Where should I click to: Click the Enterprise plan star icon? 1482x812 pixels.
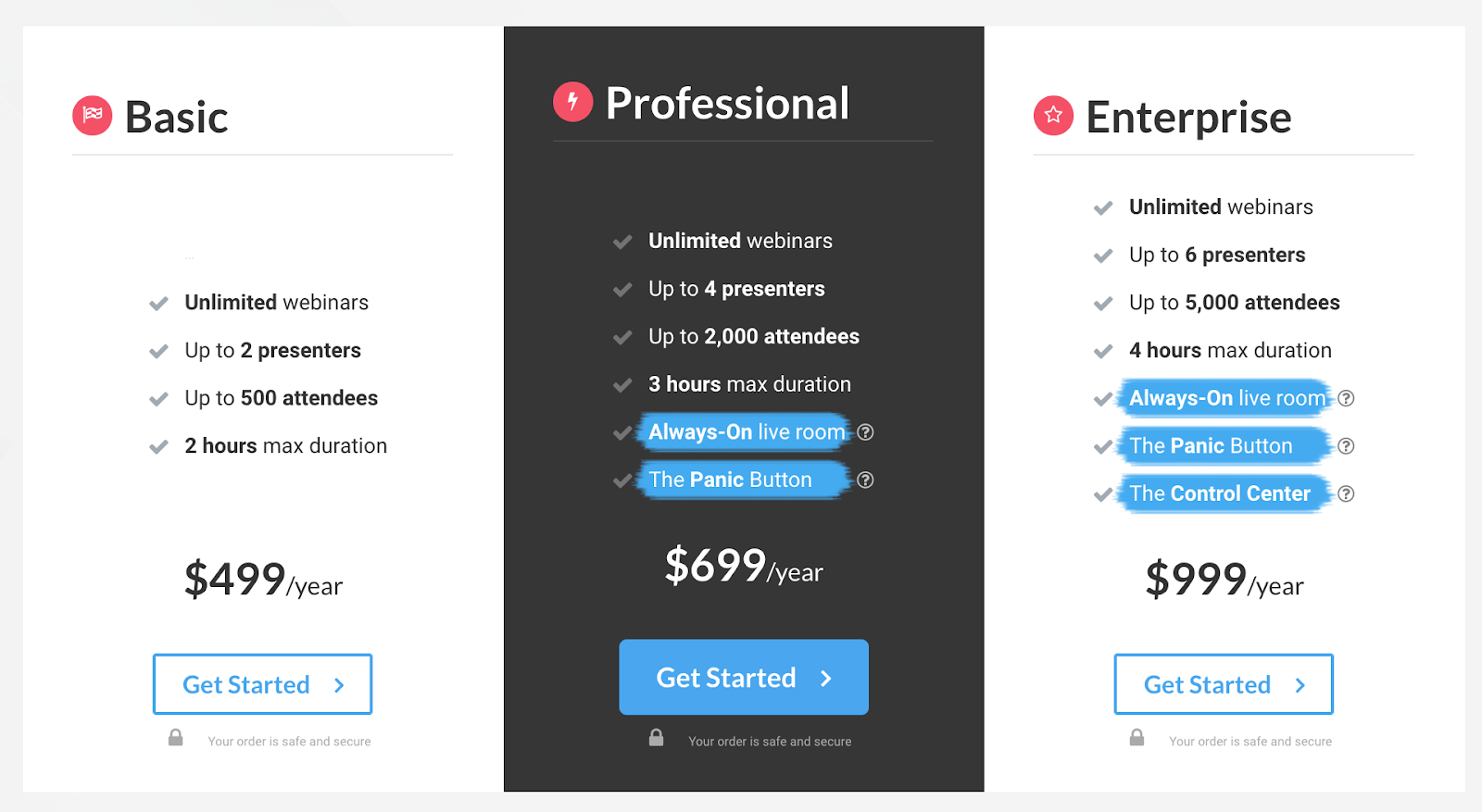(1053, 116)
